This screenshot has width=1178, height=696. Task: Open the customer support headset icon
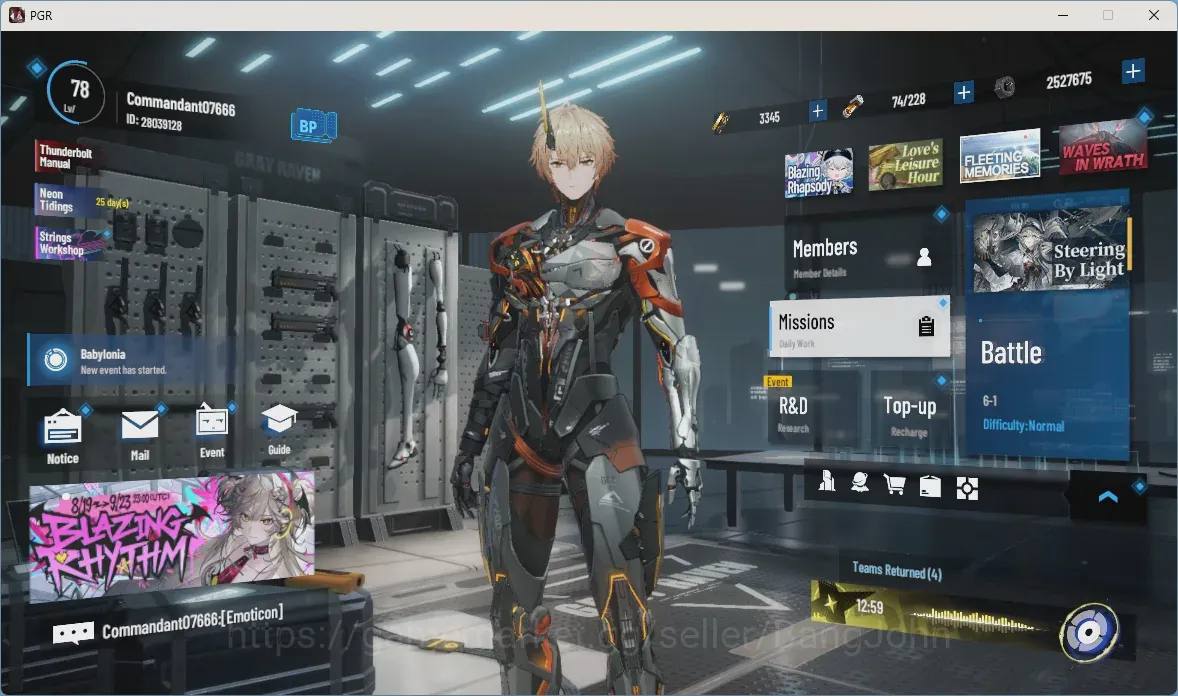[x=860, y=483]
